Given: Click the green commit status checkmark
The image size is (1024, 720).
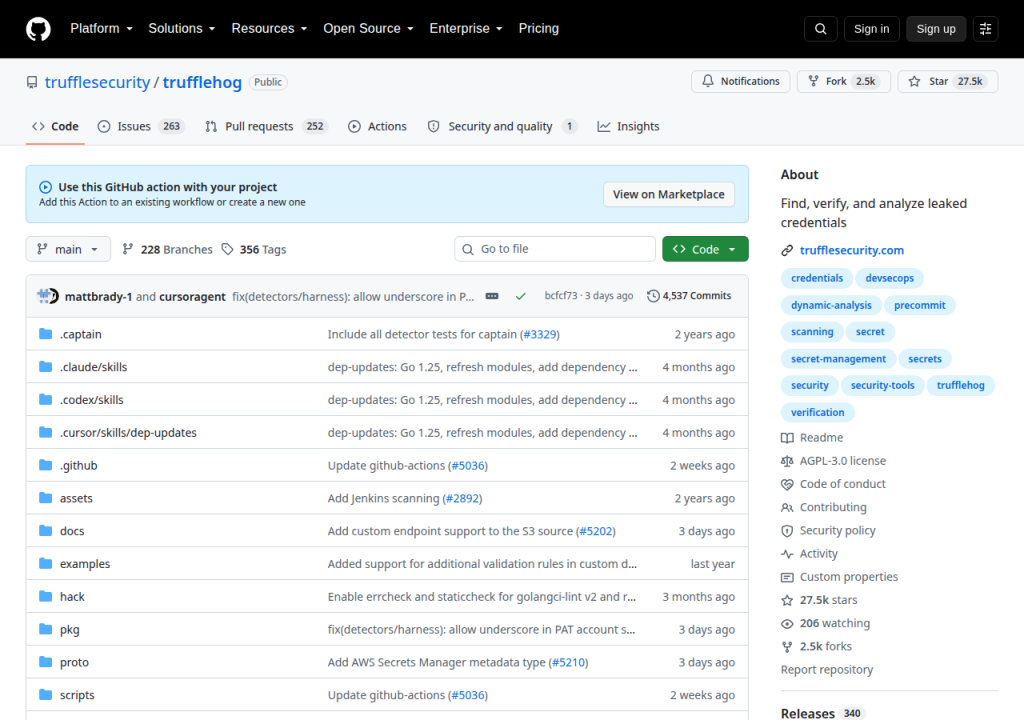Looking at the screenshot, I should tap(520, 296).
